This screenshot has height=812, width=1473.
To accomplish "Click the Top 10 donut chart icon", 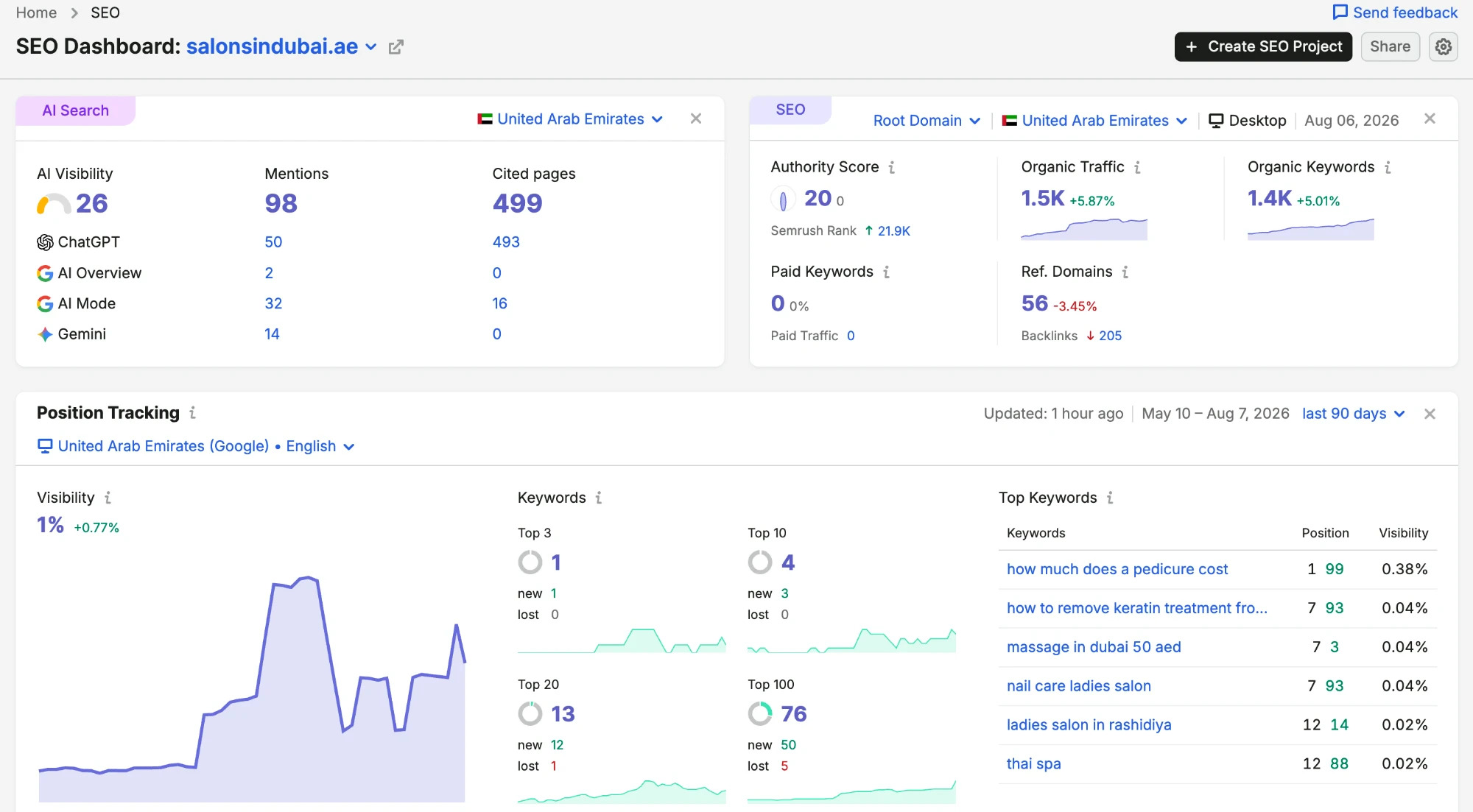I will 760,562.
